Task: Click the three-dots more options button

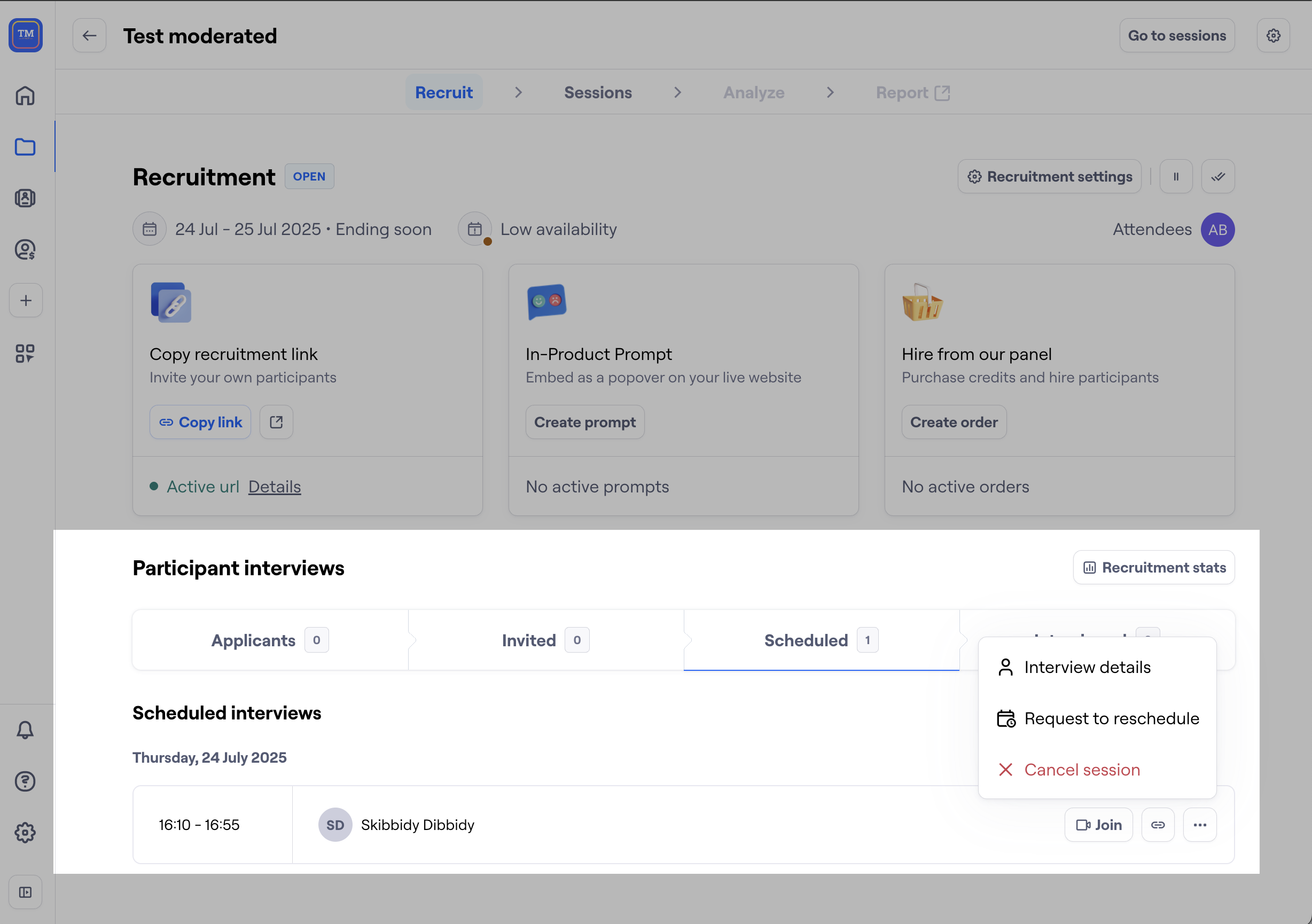Action: click(x=1199, y=824)
